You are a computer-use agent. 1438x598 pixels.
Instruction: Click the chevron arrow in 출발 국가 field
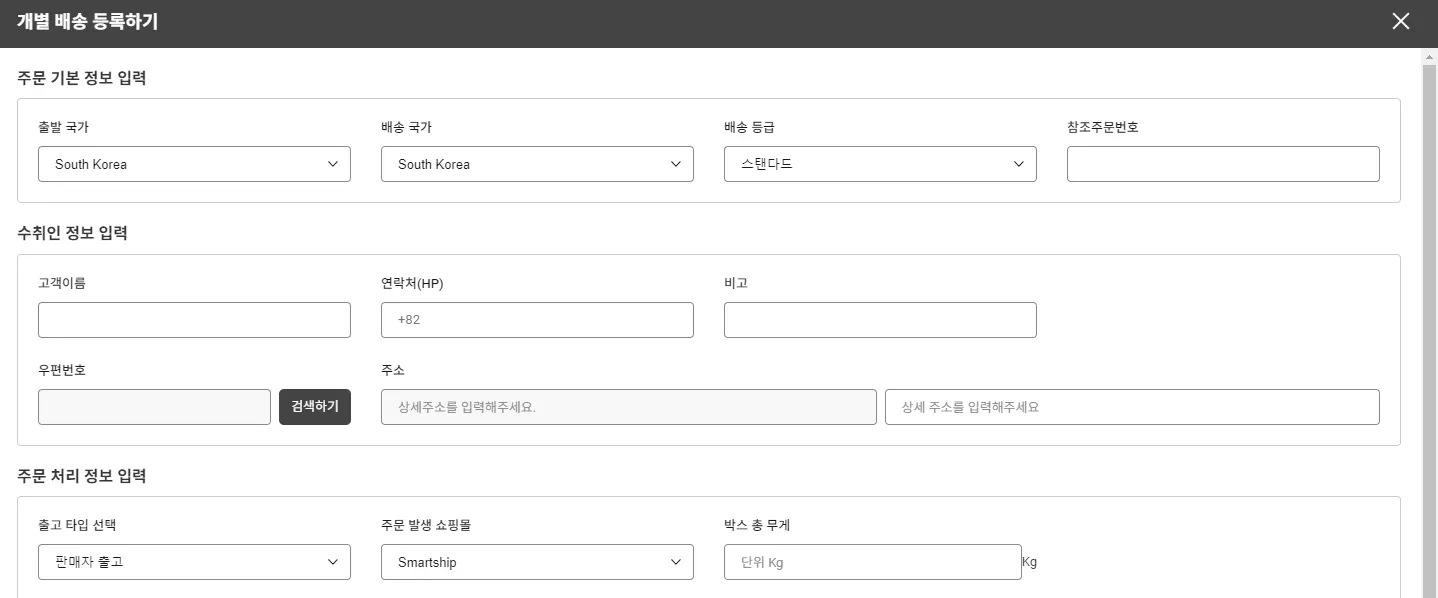click(x=333, y=164)
